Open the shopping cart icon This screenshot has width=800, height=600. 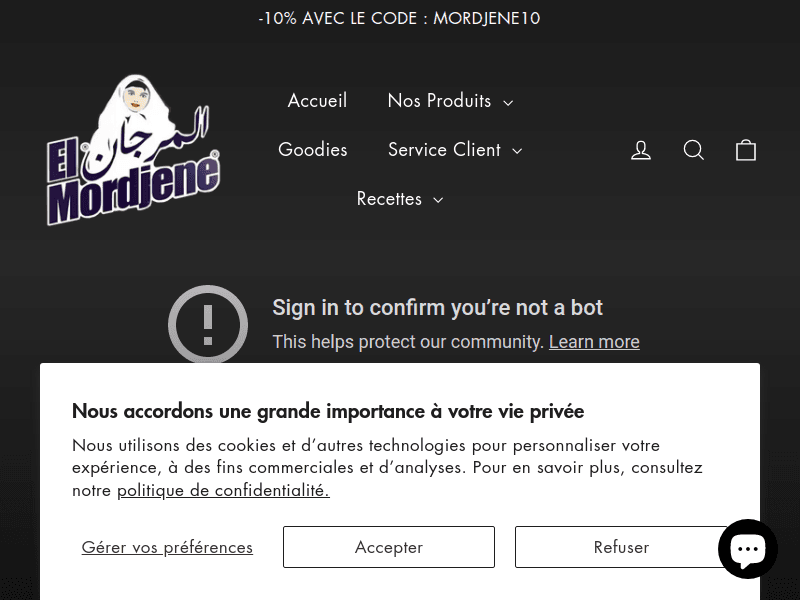pos(746,150)
